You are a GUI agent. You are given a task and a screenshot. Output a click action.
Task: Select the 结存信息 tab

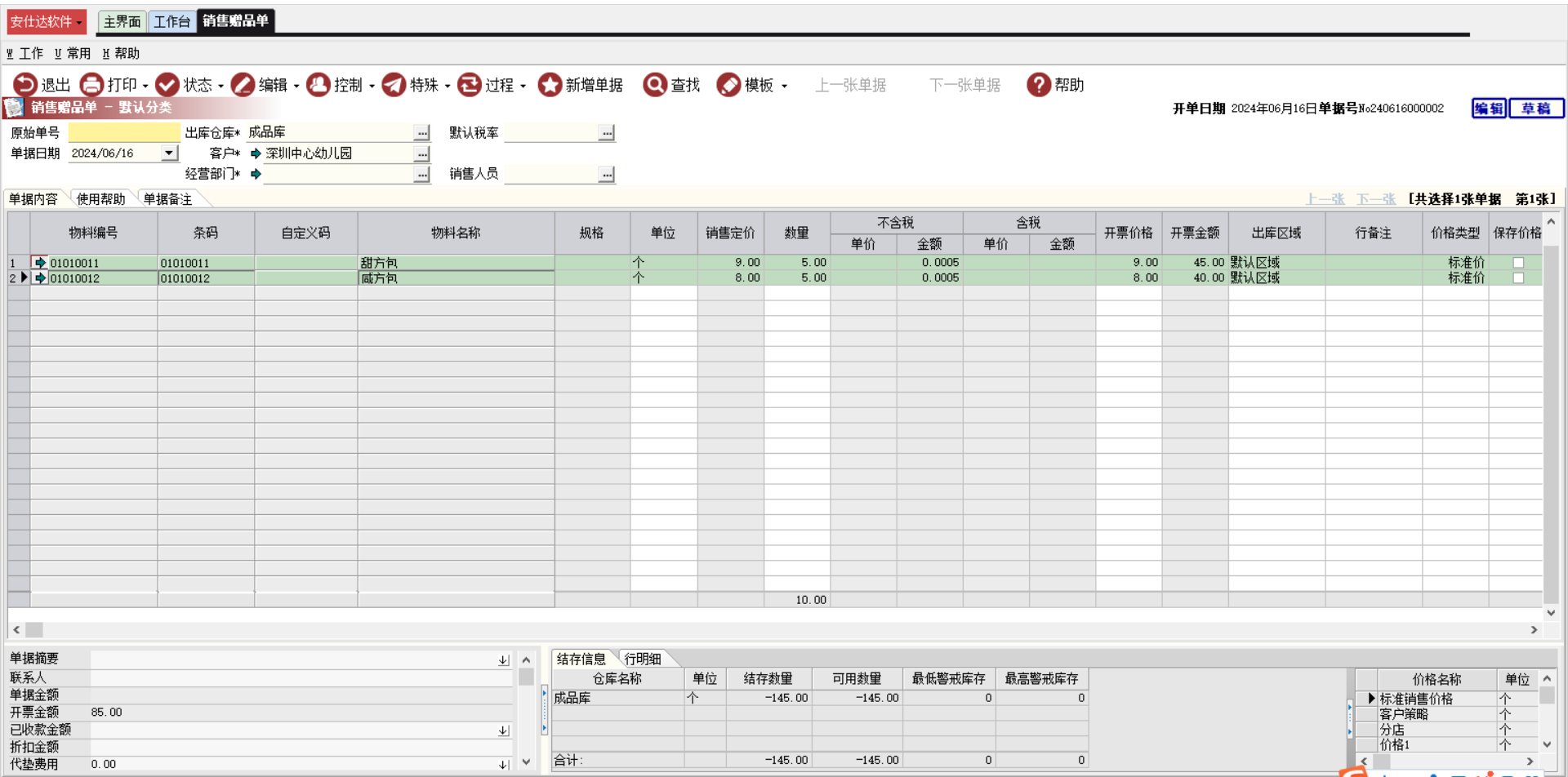pyautogui.click(x=581, y=659)
